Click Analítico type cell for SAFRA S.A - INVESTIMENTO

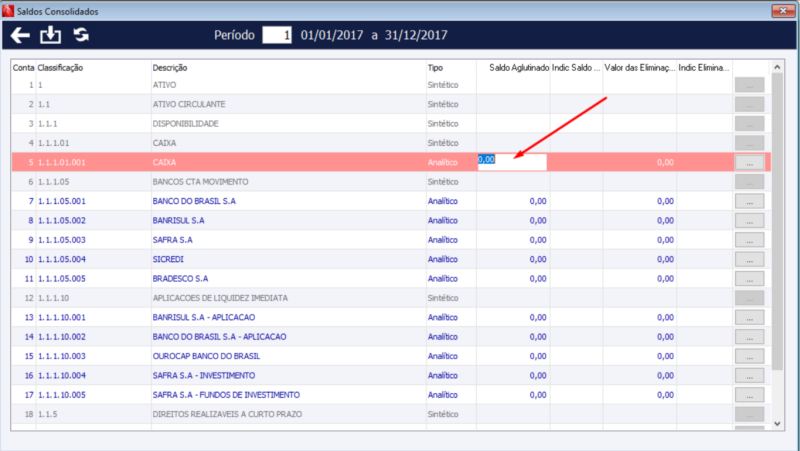(443, 375)
